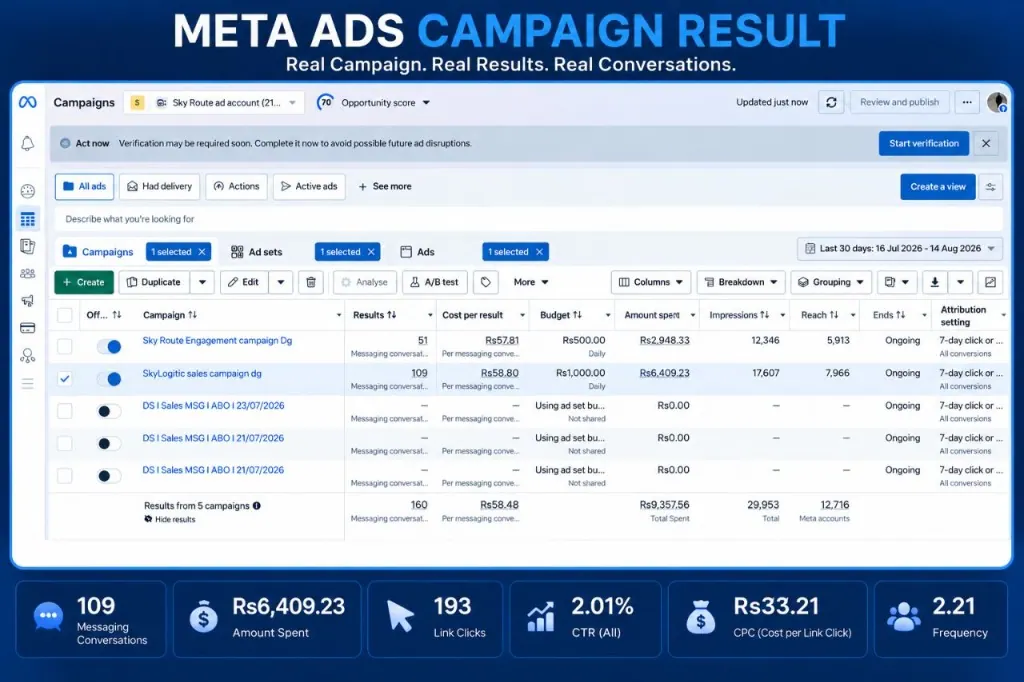Viewport: 1024px width, 682px height.
Task: Clear the Campaigns 1 selected filter
Action: (x=202, y=252)
